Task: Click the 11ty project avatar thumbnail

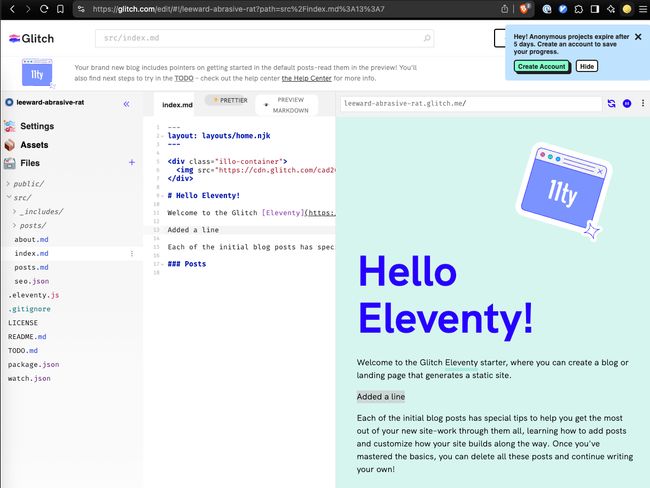Action: point(38,73)
